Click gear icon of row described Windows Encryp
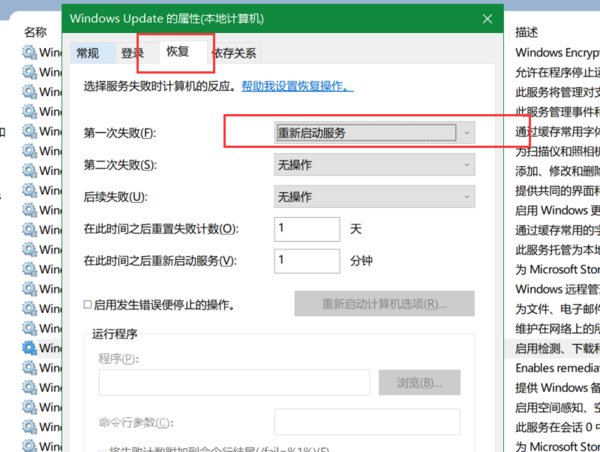Viewport: 600px width, 452px height. [30, 52]
